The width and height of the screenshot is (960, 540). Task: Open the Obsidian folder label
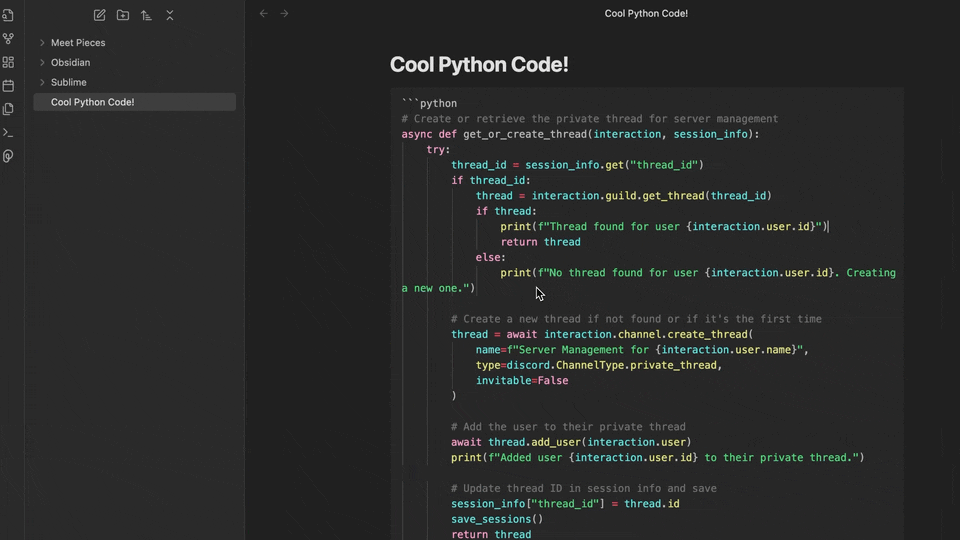pyautogui.click(x=70, y=62)
